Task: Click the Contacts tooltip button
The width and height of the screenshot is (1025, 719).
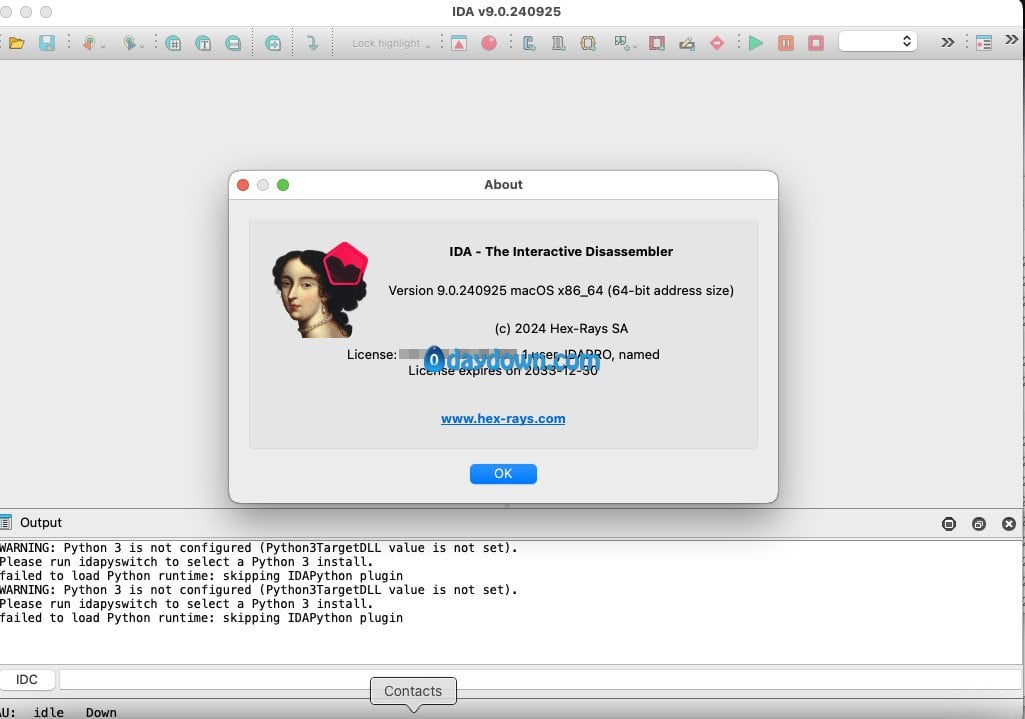Action: 413,691
